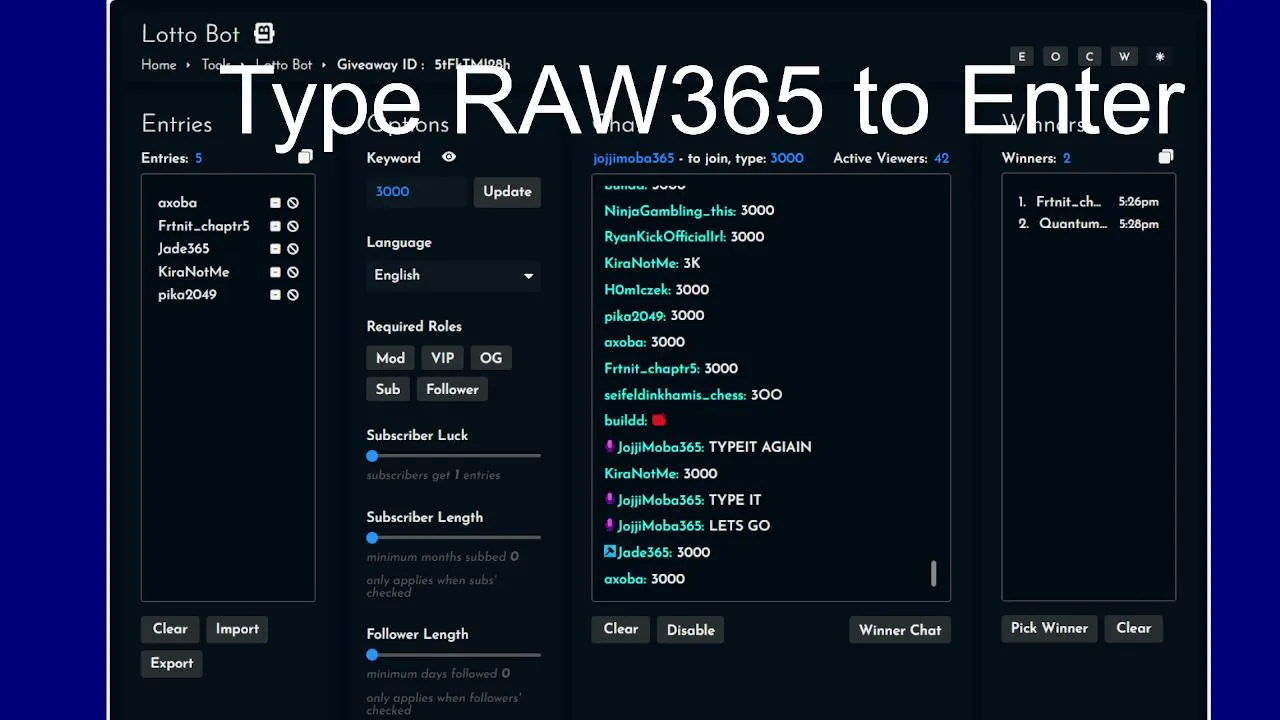Image resolution: width=1280 pixels, height=720 pixels.
Task: Click the Keyword input field containing 3000
Action: [417, 192]
